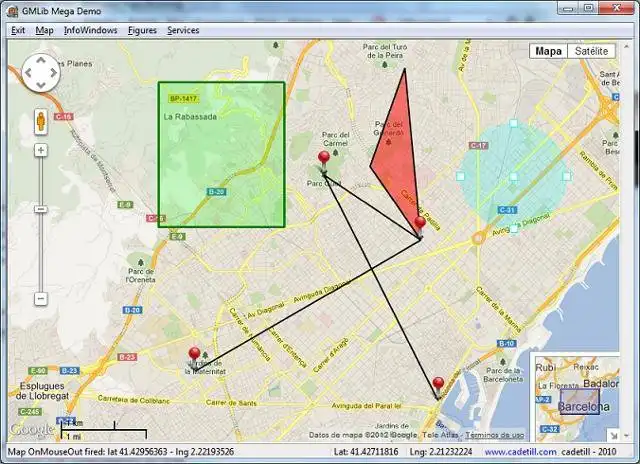The width and height of the screenshot is (640, 464).
Task: Click the Google logo on map
Action: (32, 429)
